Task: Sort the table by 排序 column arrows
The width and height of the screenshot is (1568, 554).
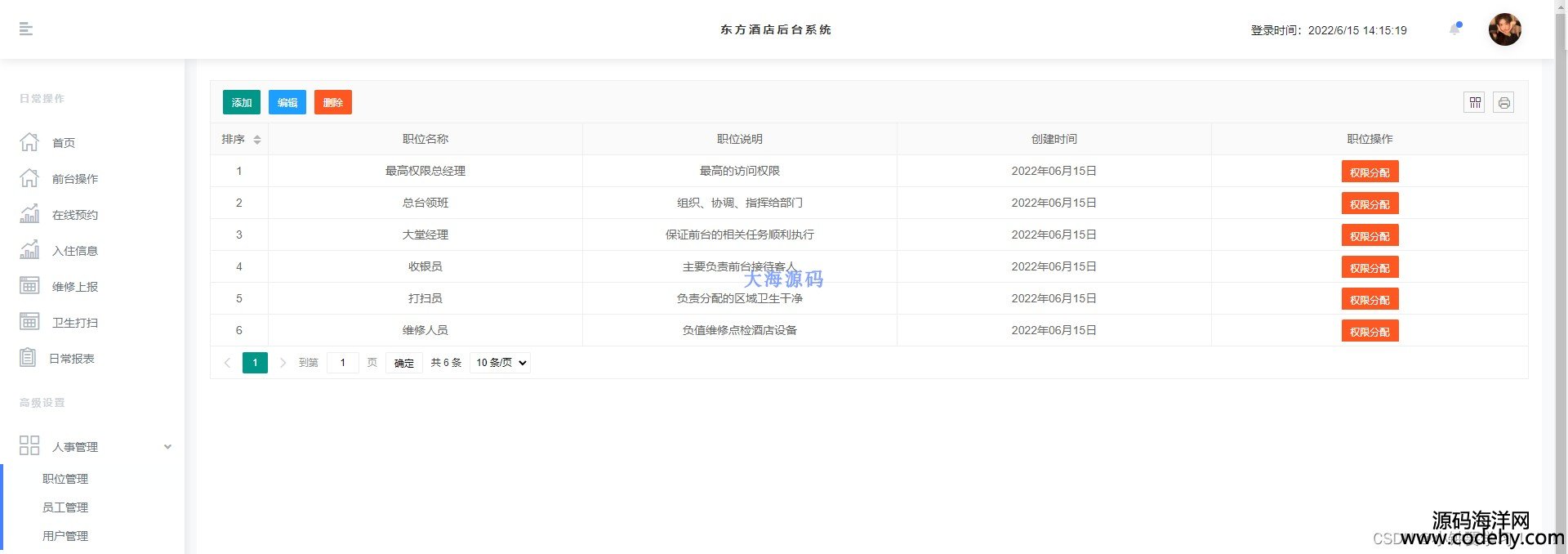Action: [257, 140]
